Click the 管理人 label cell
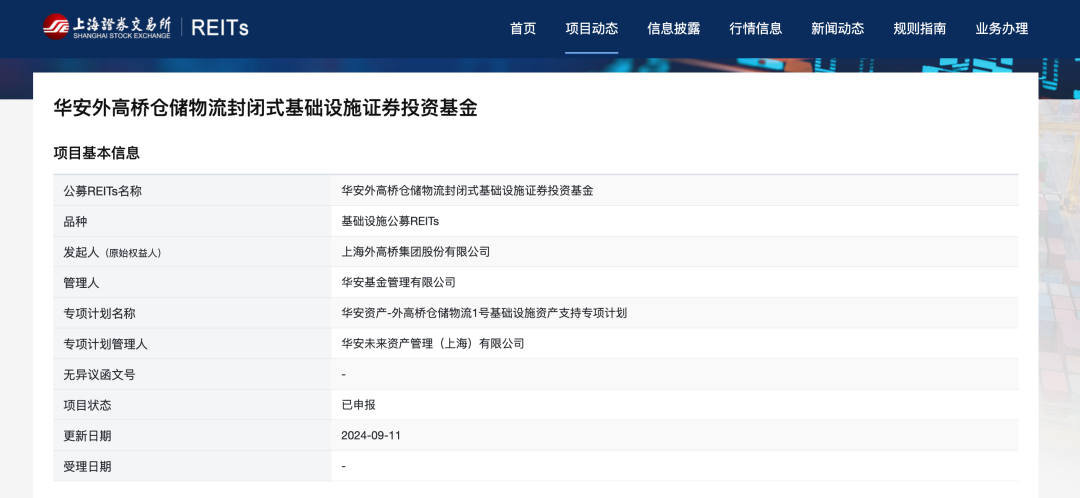 pyautogui.click(x=192, y=282)
